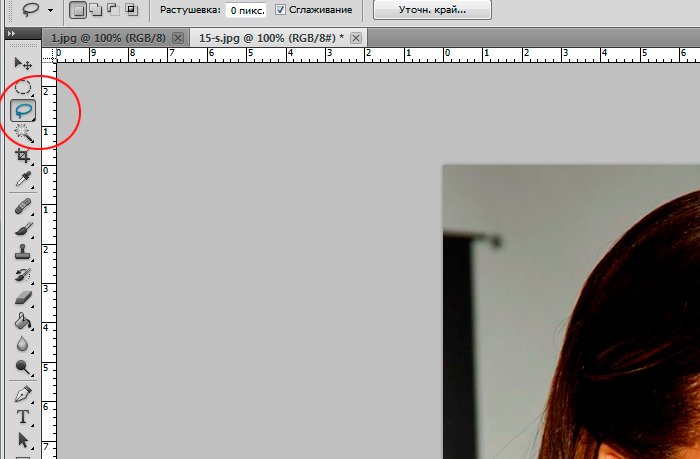Click the Растушевка feather input field

tap(246, 10)
